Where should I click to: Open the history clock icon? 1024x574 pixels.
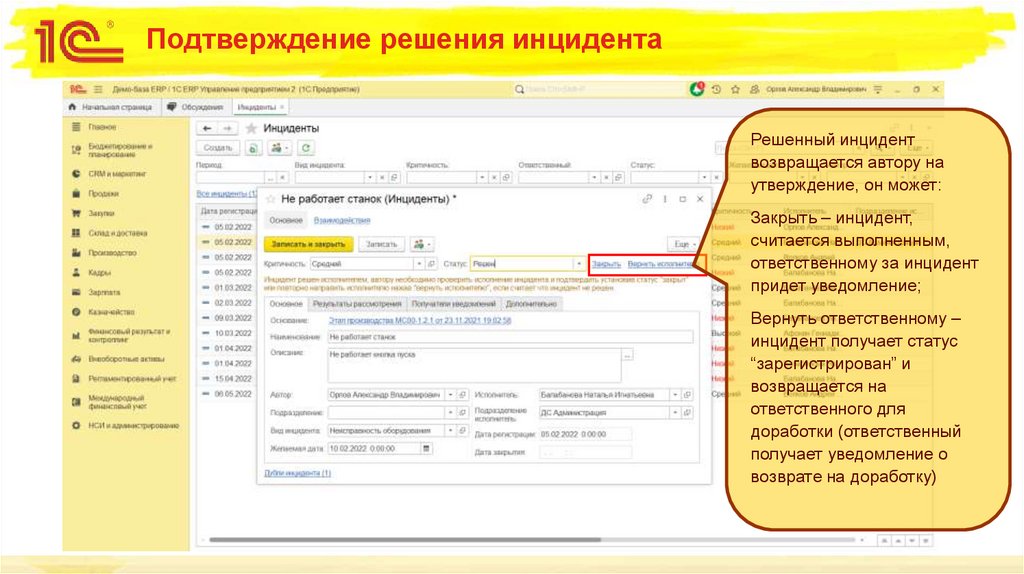point(716,89)
